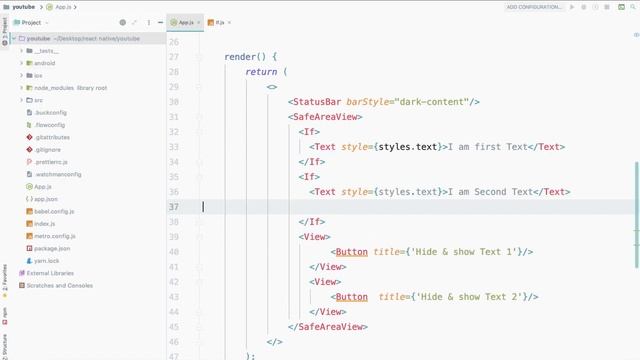This screenshot has width=640, height=360.
Task: Select Scratches and Consoles node
Action: 56,285
